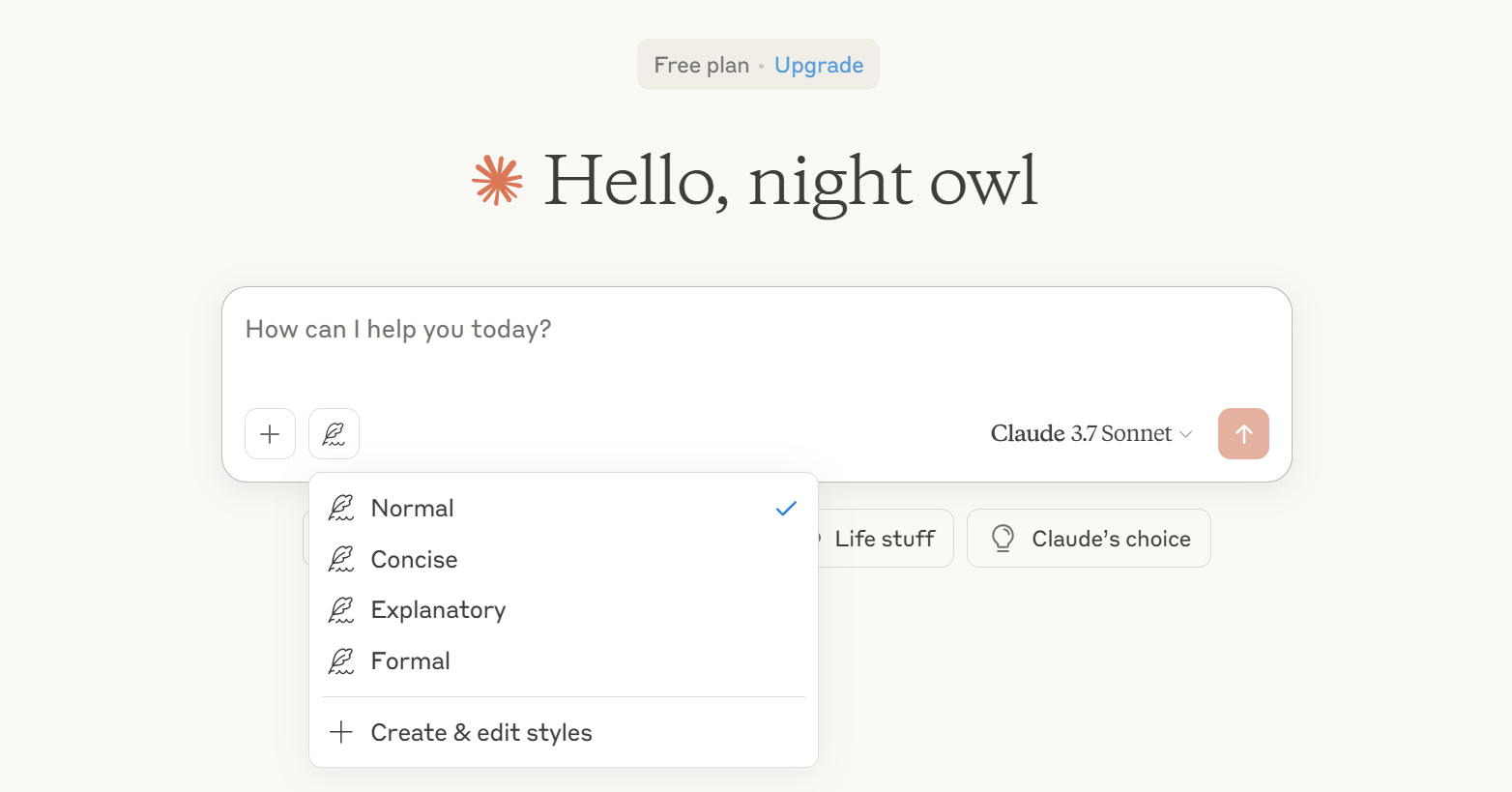
Task: Click the plus attachment button
Action: pyautogui.click(x=270, y=433)
